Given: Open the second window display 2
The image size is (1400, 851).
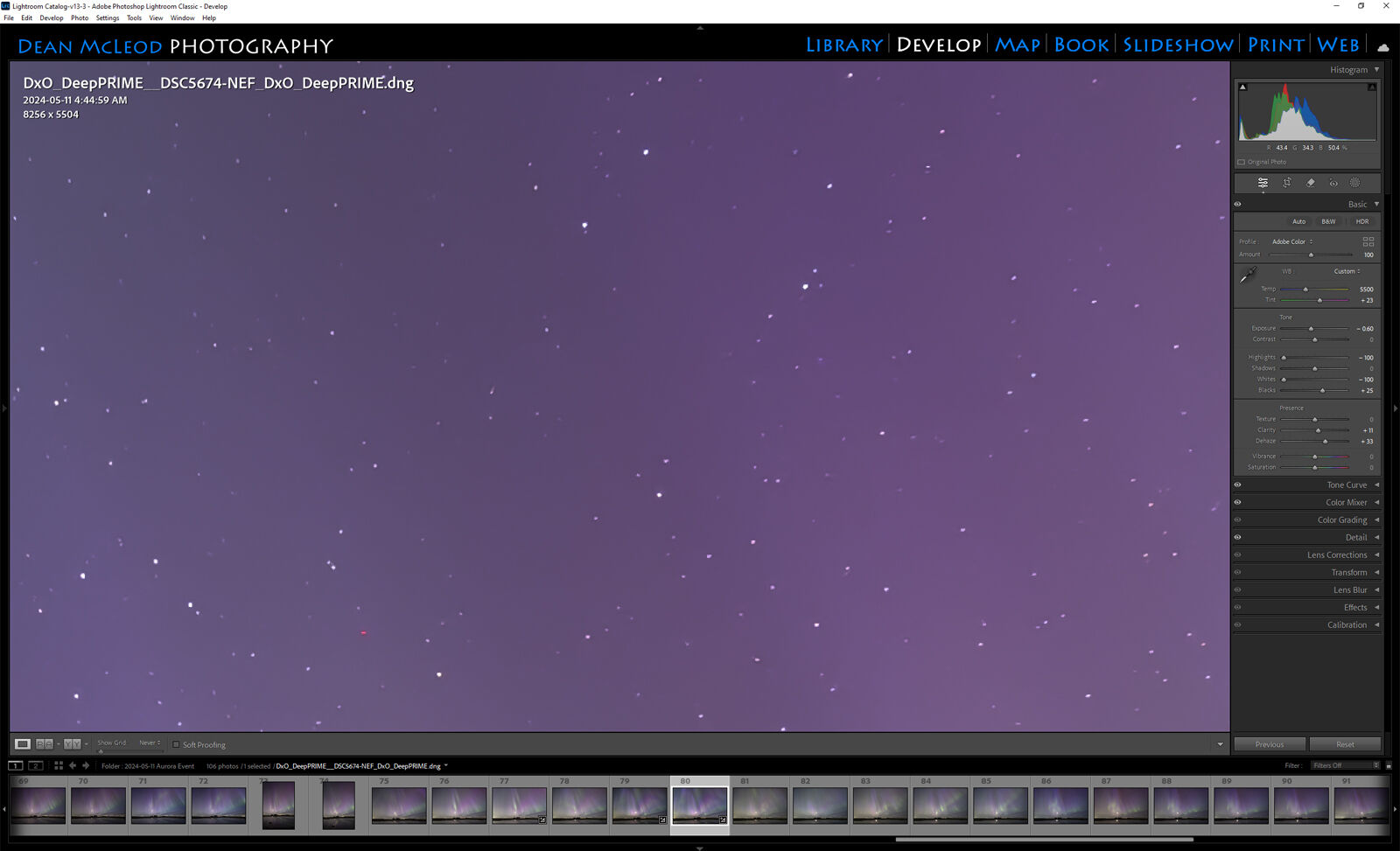Looking at the screenshot, I should pyautogui.click(x=36, y=765).
